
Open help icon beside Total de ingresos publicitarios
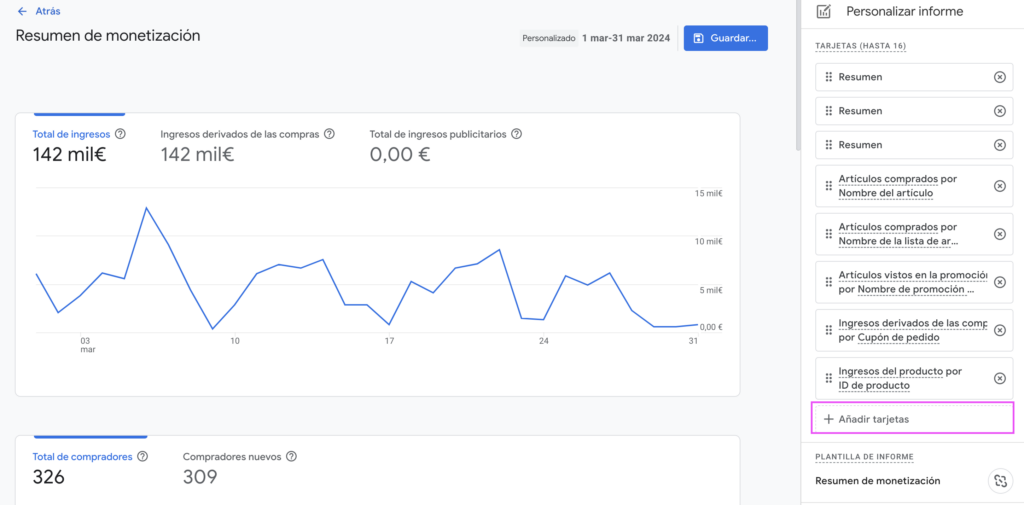pyautogui.click(x=517, y=134)
